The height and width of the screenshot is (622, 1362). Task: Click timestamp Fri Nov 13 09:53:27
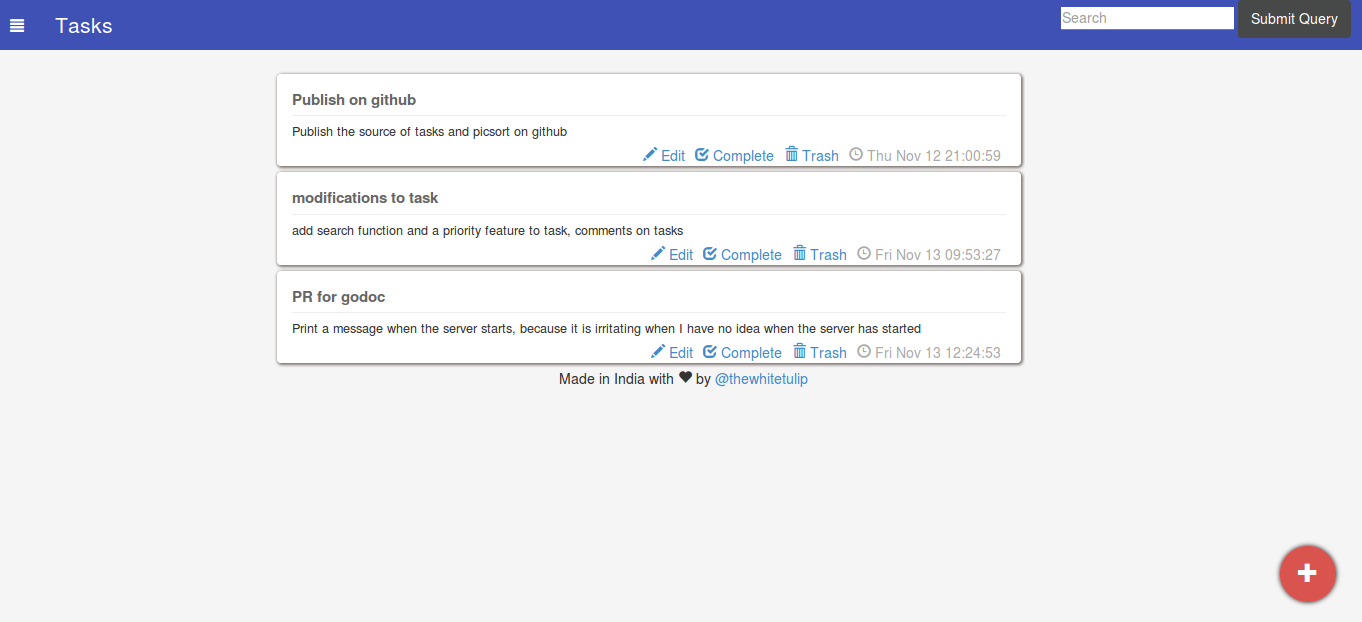pos(938,255)
